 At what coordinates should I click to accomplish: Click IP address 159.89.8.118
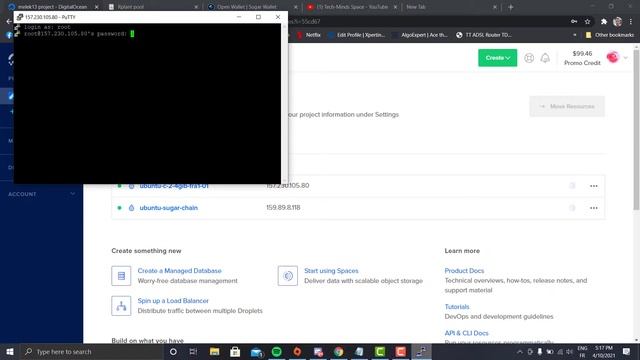pyautogui.click(x=283, y=208)
